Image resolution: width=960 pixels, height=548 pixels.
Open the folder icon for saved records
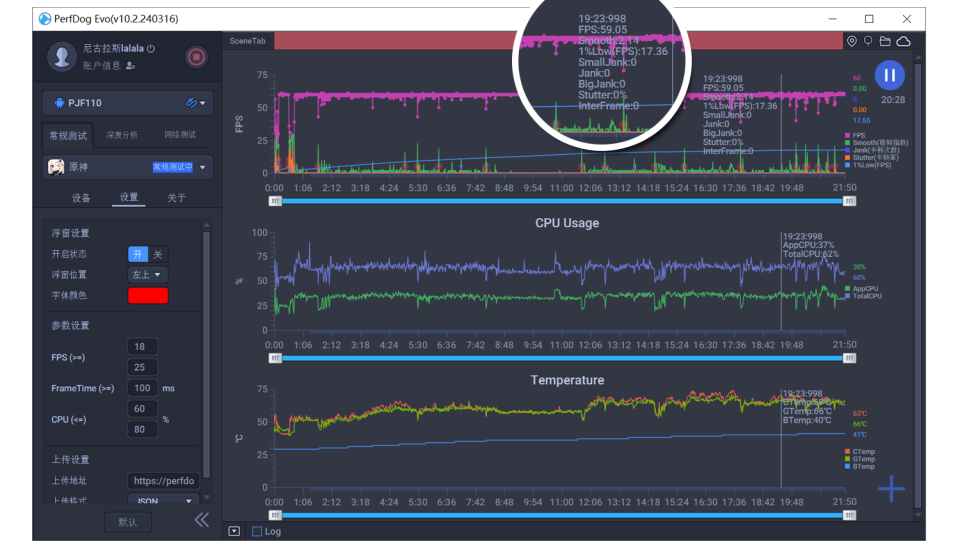pos(886,41)
